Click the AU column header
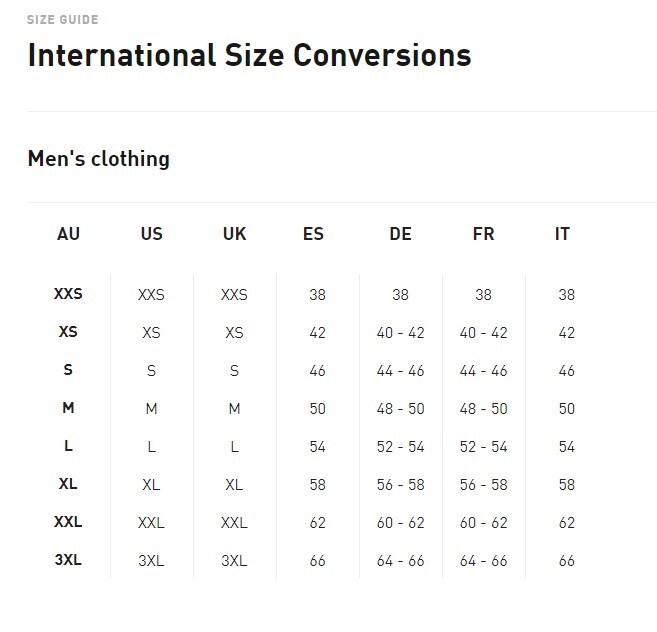This screenshot has width=657, height=632. pyautogui.click(x=68, y=234)
